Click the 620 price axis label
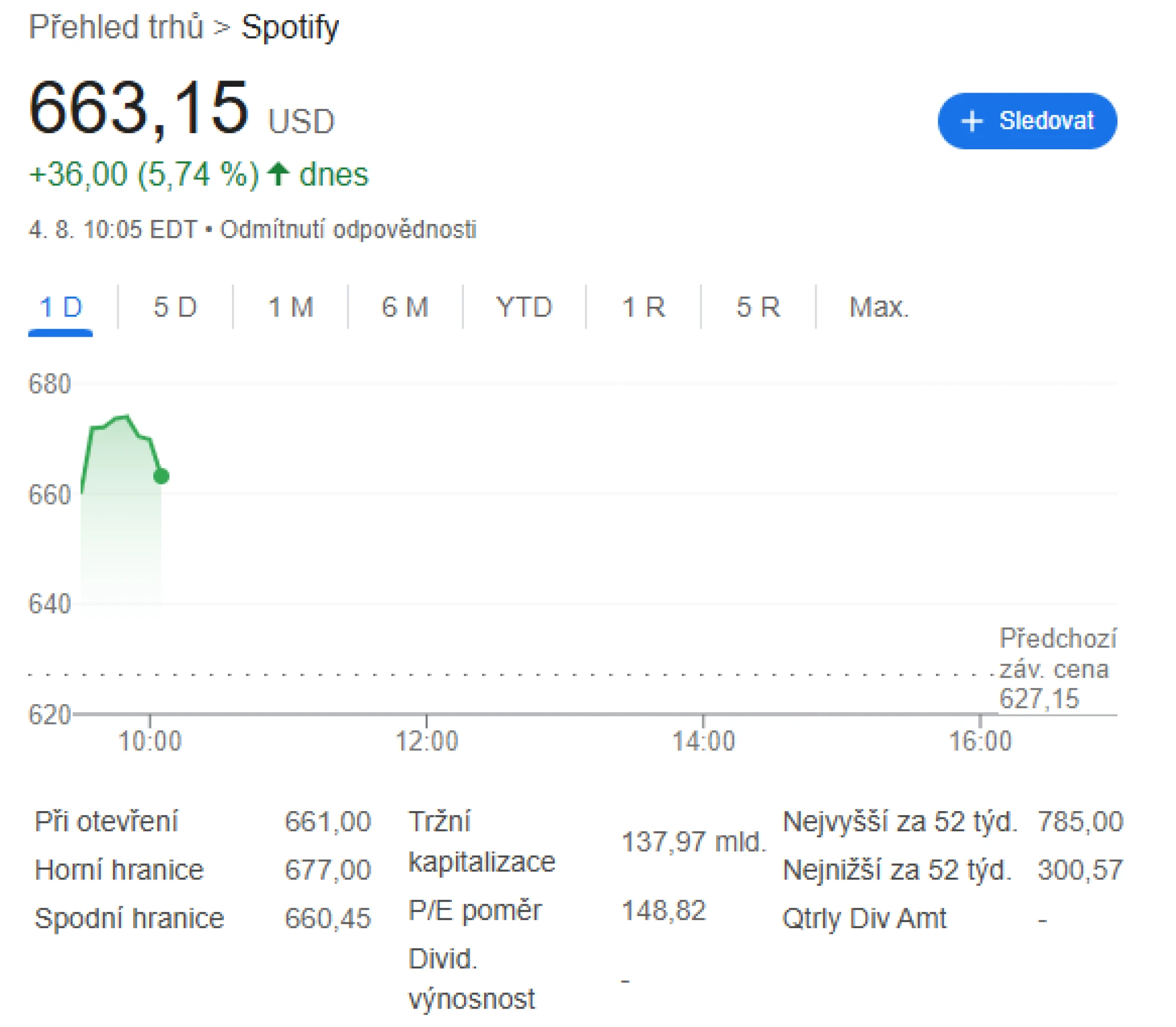The height and width of the screenshot is (1027, 1176). tap(49, 715)
